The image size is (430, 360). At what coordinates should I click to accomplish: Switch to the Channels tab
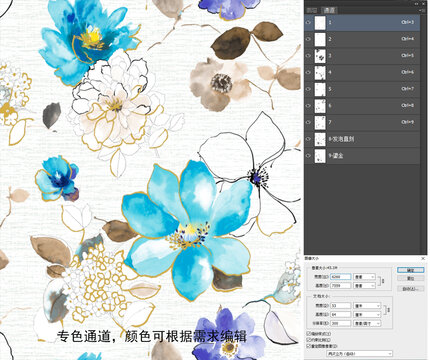point(329,10)
